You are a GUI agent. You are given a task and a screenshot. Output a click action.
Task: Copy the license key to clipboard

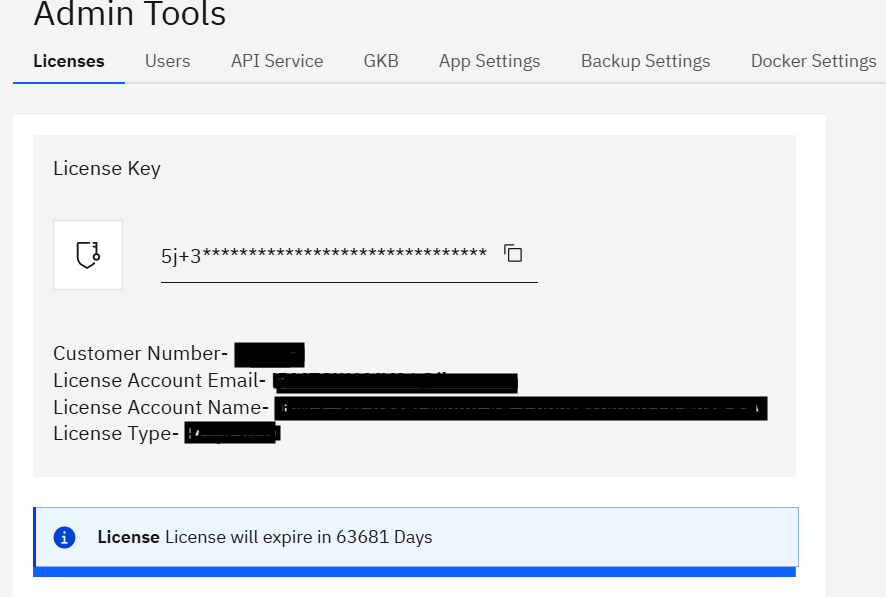(x=513, y=254)
